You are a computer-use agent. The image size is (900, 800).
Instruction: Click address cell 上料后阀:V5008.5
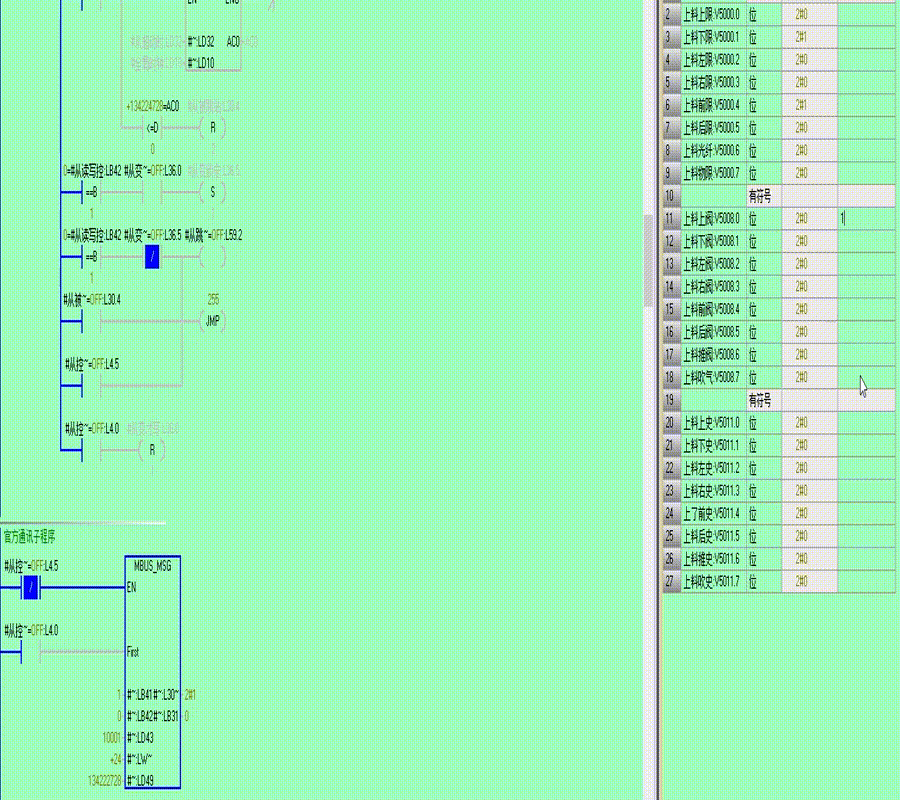pyautogui.click(x=713, y=332)
